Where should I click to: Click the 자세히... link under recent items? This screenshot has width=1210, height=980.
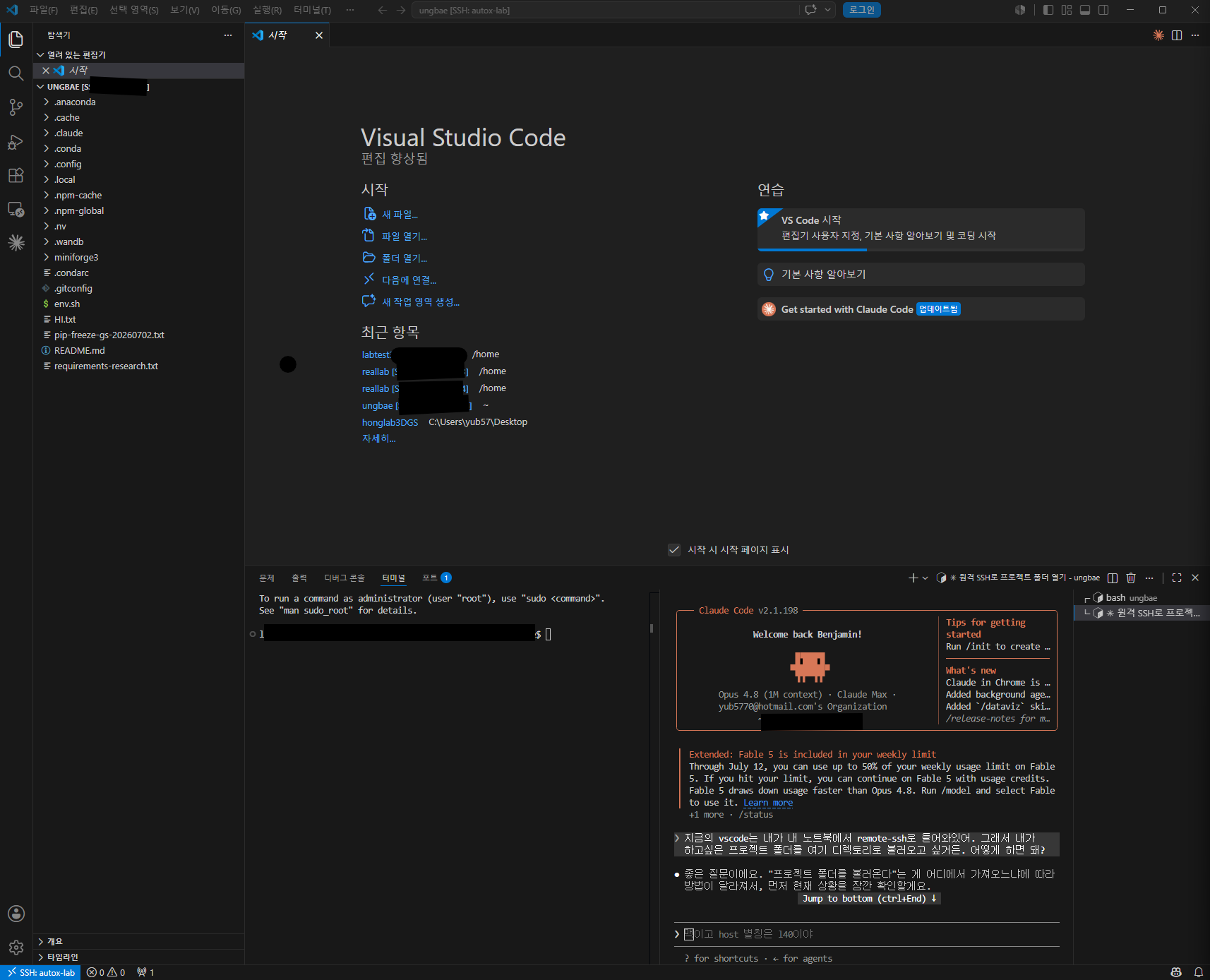(378, 438)
